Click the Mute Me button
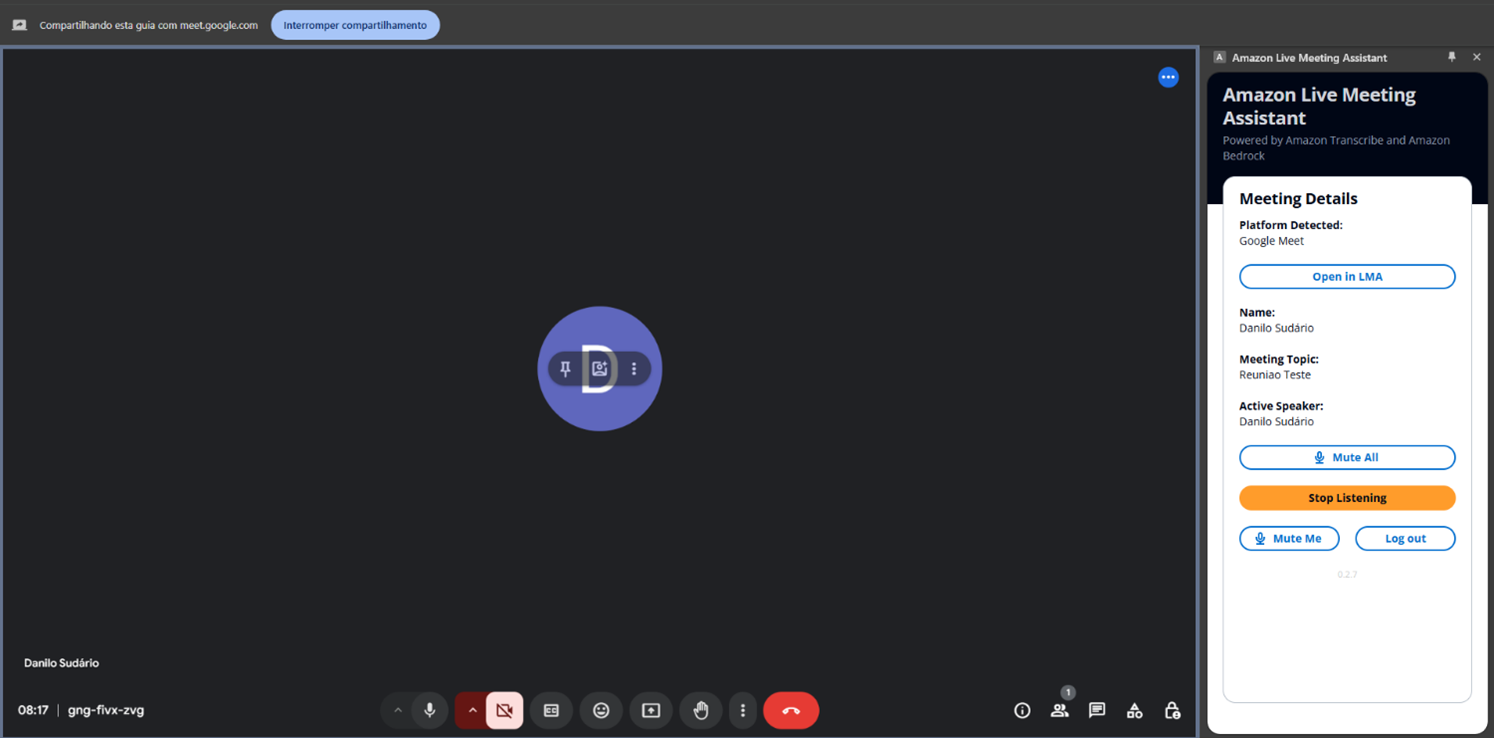The height and width of the screenshot is (738, 1494). (1289, 538)
